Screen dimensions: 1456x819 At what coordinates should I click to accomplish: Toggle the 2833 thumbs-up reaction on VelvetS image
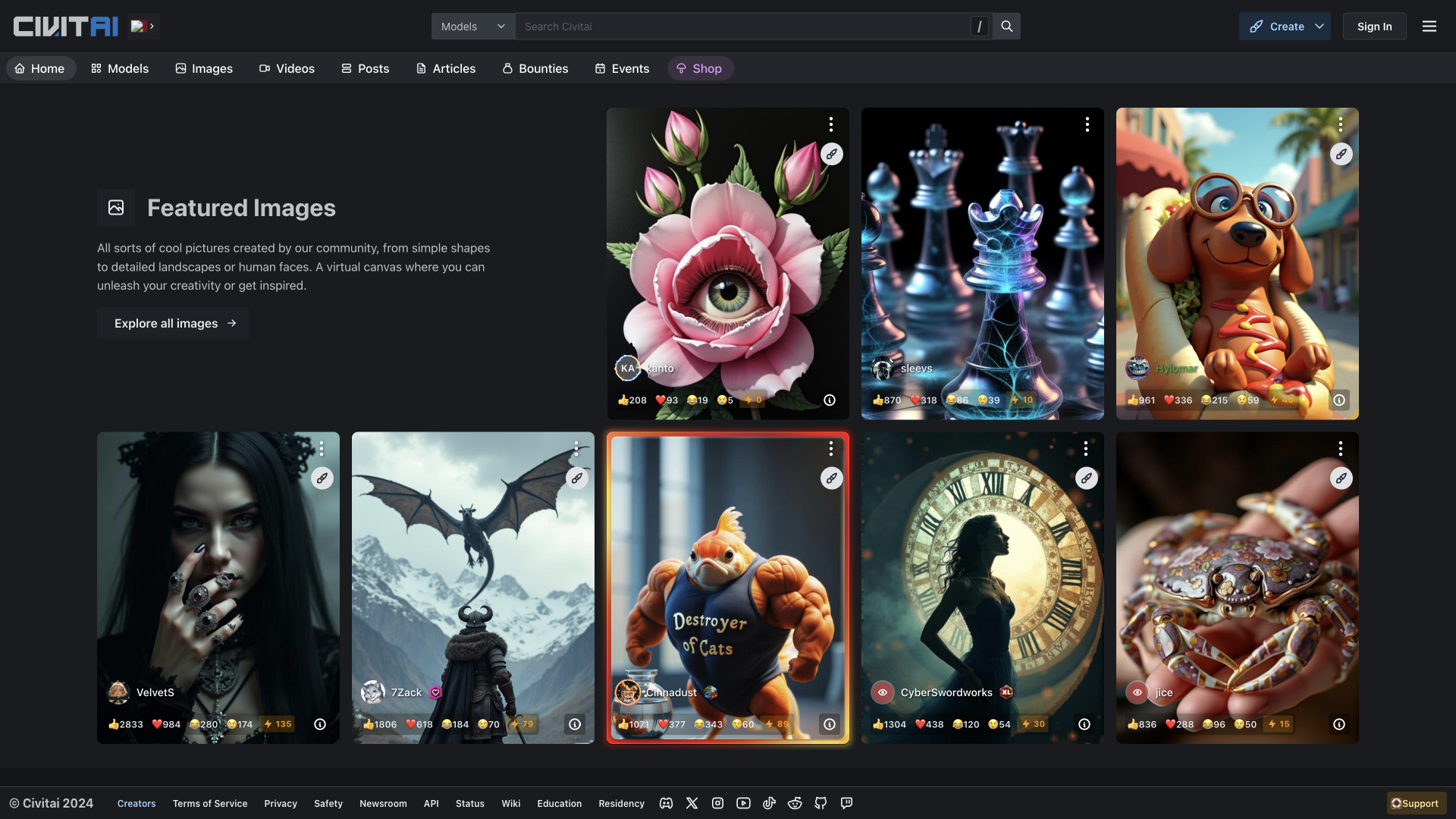click(x=126, y=724)
